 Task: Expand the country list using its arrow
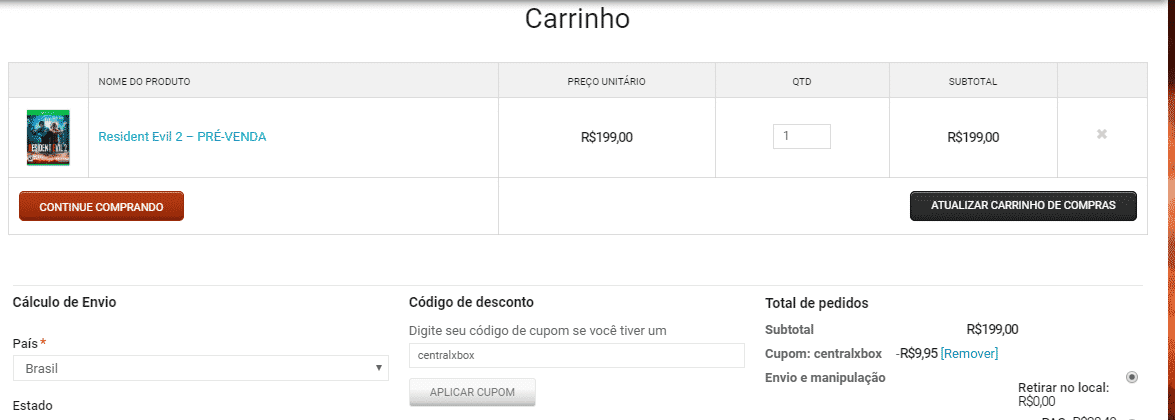(378, 368)
